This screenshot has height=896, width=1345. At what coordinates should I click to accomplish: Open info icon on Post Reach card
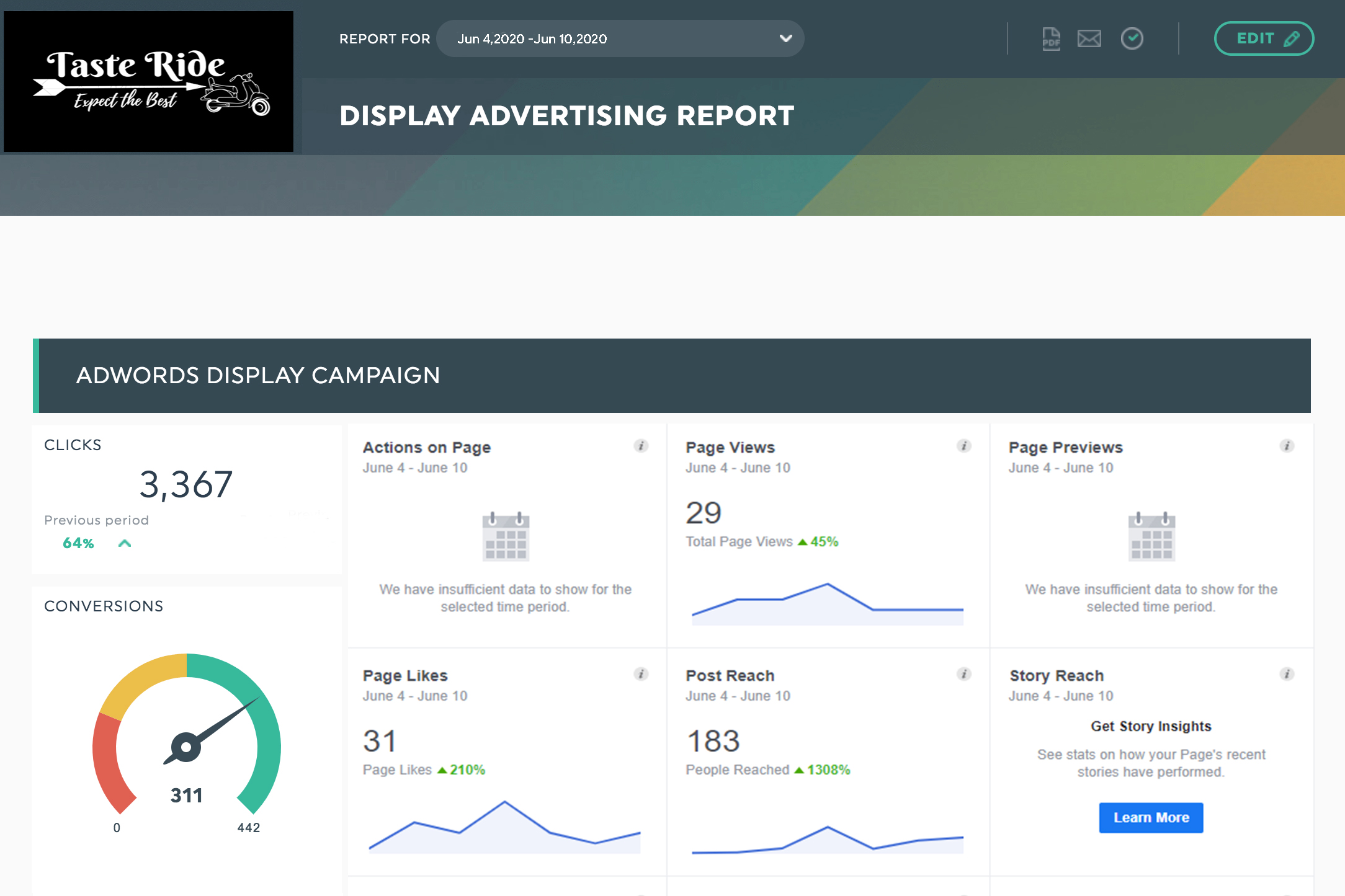click(963, 674)
